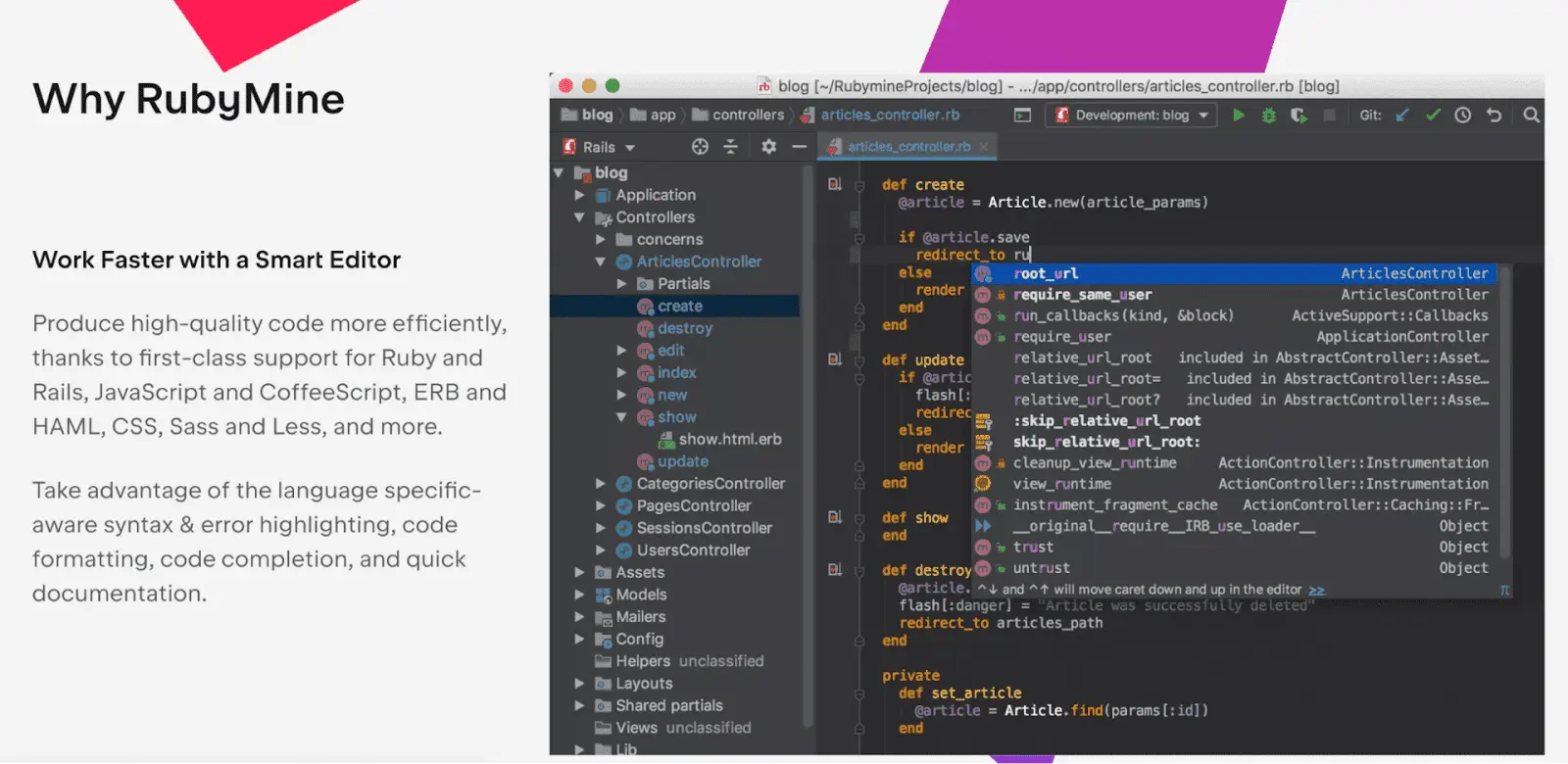
Task: Fold def create with gutter fold marker
Action: click(x=858, y=185)
